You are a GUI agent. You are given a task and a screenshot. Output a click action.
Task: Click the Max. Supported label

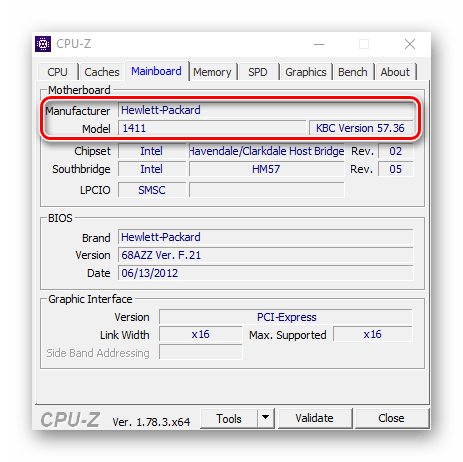tap(288, 335)
